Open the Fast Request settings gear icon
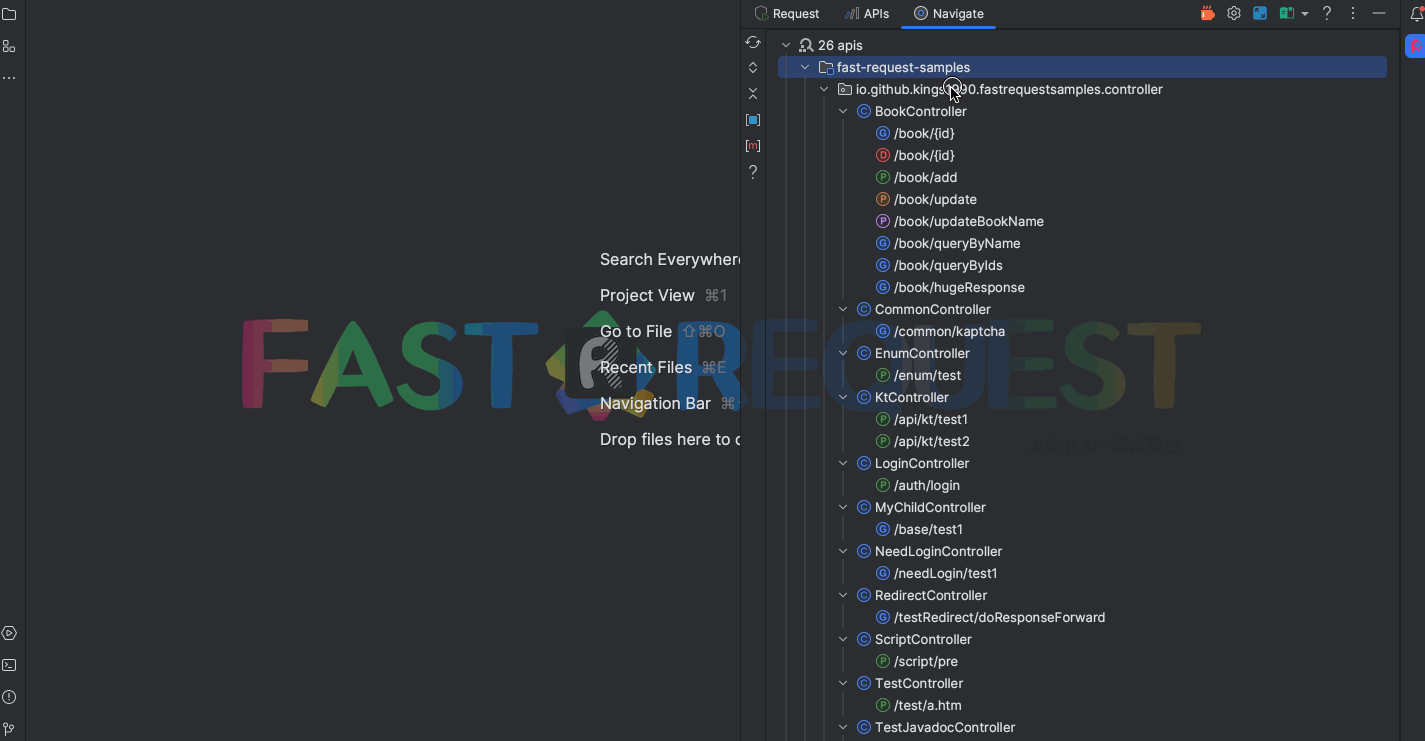Viewport: 1425px width, 741px height. [x=1233, y=13]
